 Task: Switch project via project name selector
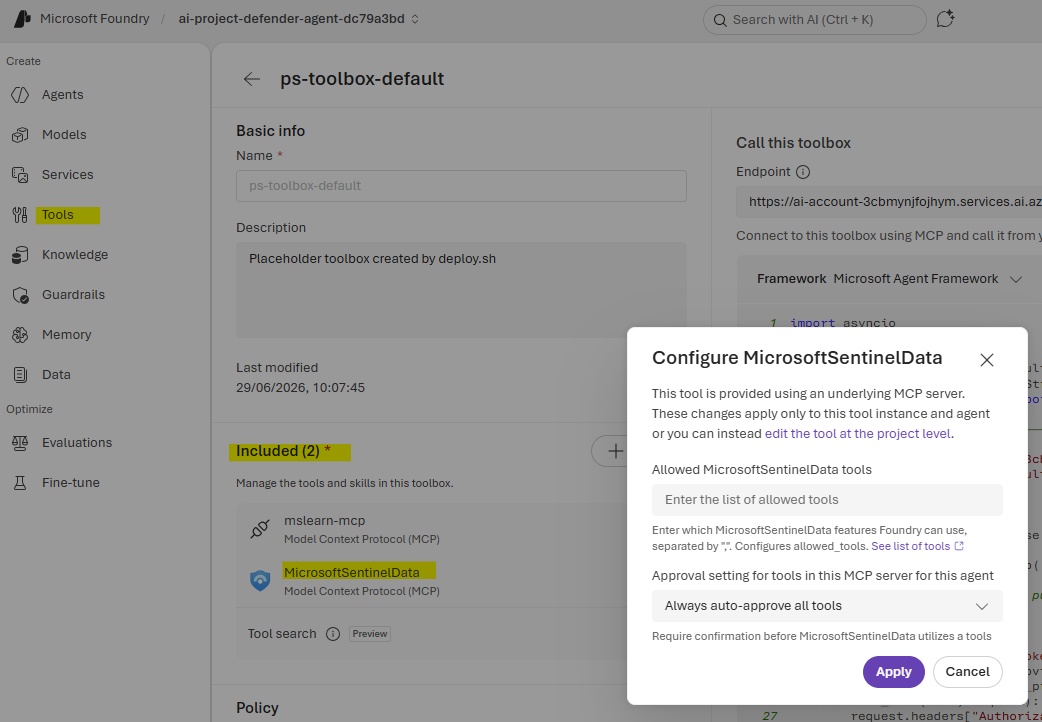point(298,19)
